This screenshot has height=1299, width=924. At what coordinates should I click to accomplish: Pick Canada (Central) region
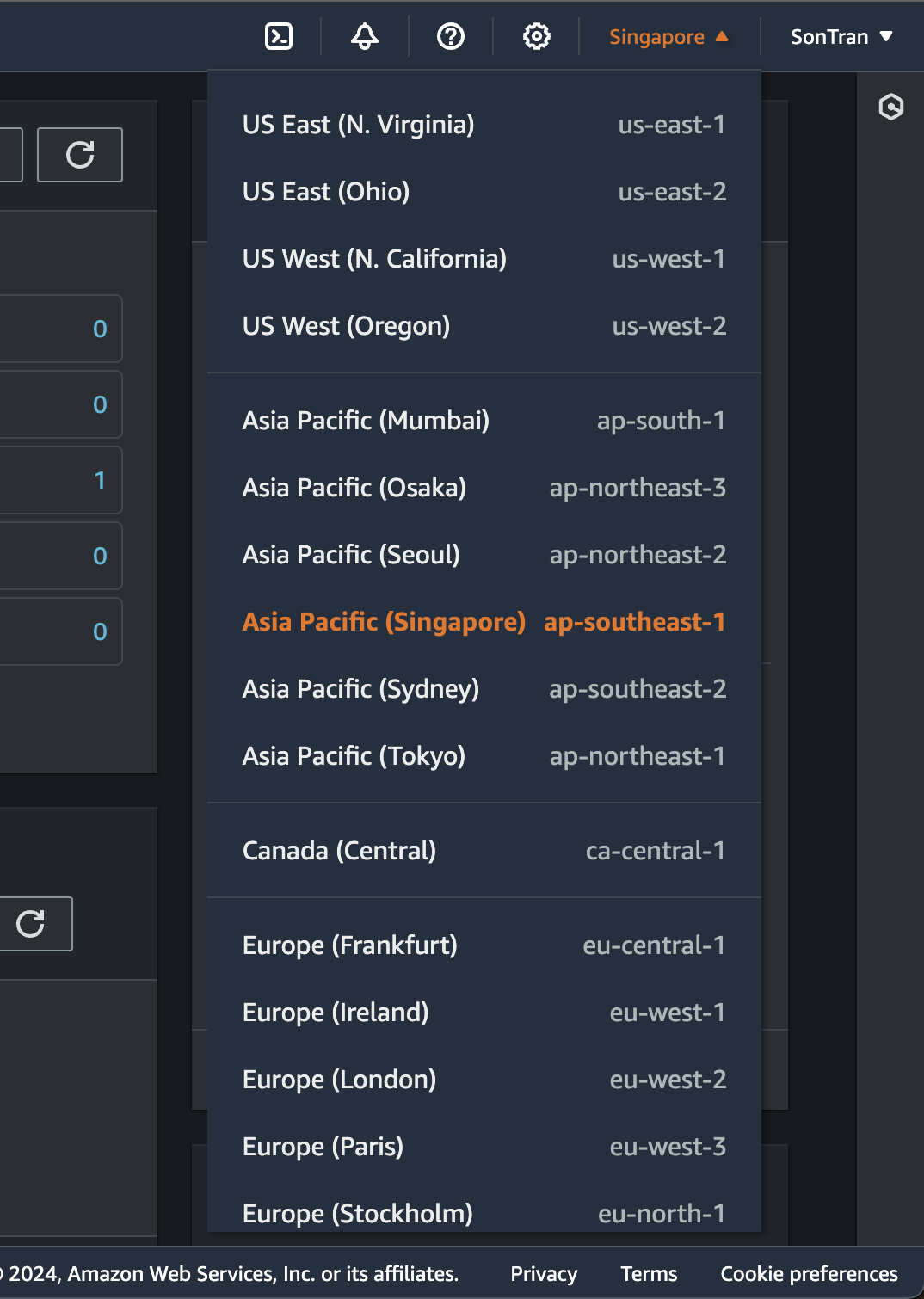pyautogui.click(x=484, y=851)
